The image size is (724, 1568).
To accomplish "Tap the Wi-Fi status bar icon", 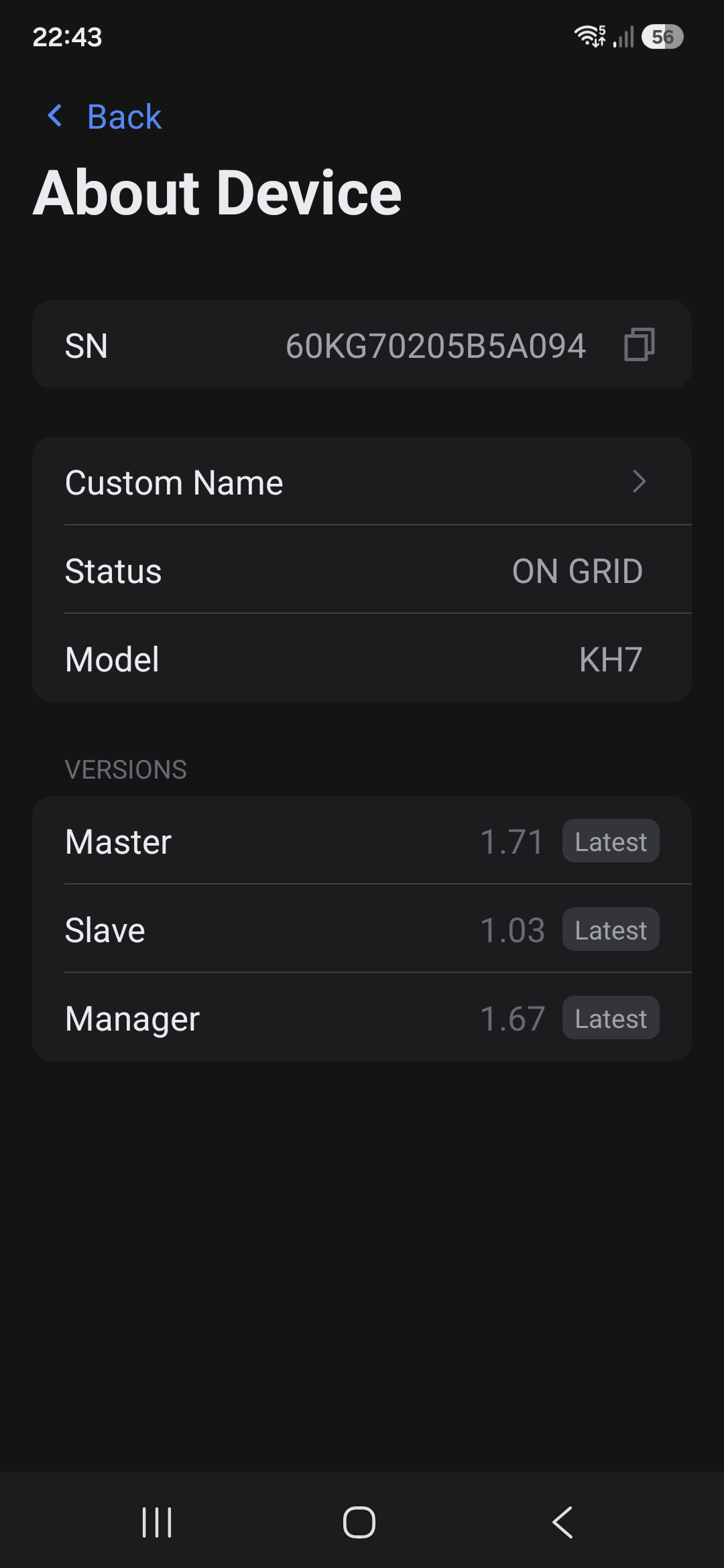I will click(x=590, y=36).
